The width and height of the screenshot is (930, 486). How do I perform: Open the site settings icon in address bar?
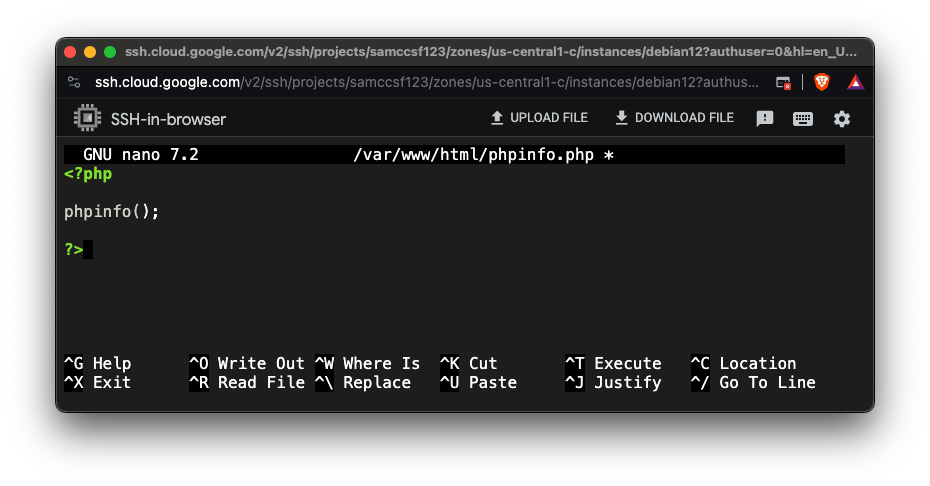74,82
